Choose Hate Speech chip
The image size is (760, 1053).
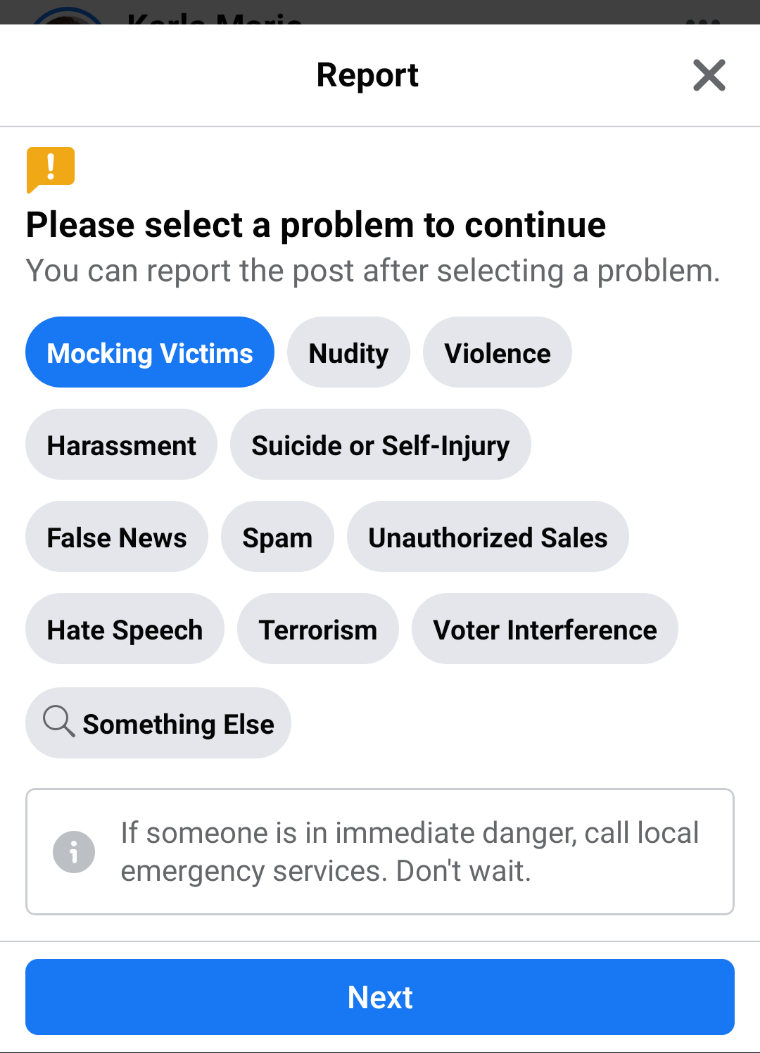coord(125,629)
